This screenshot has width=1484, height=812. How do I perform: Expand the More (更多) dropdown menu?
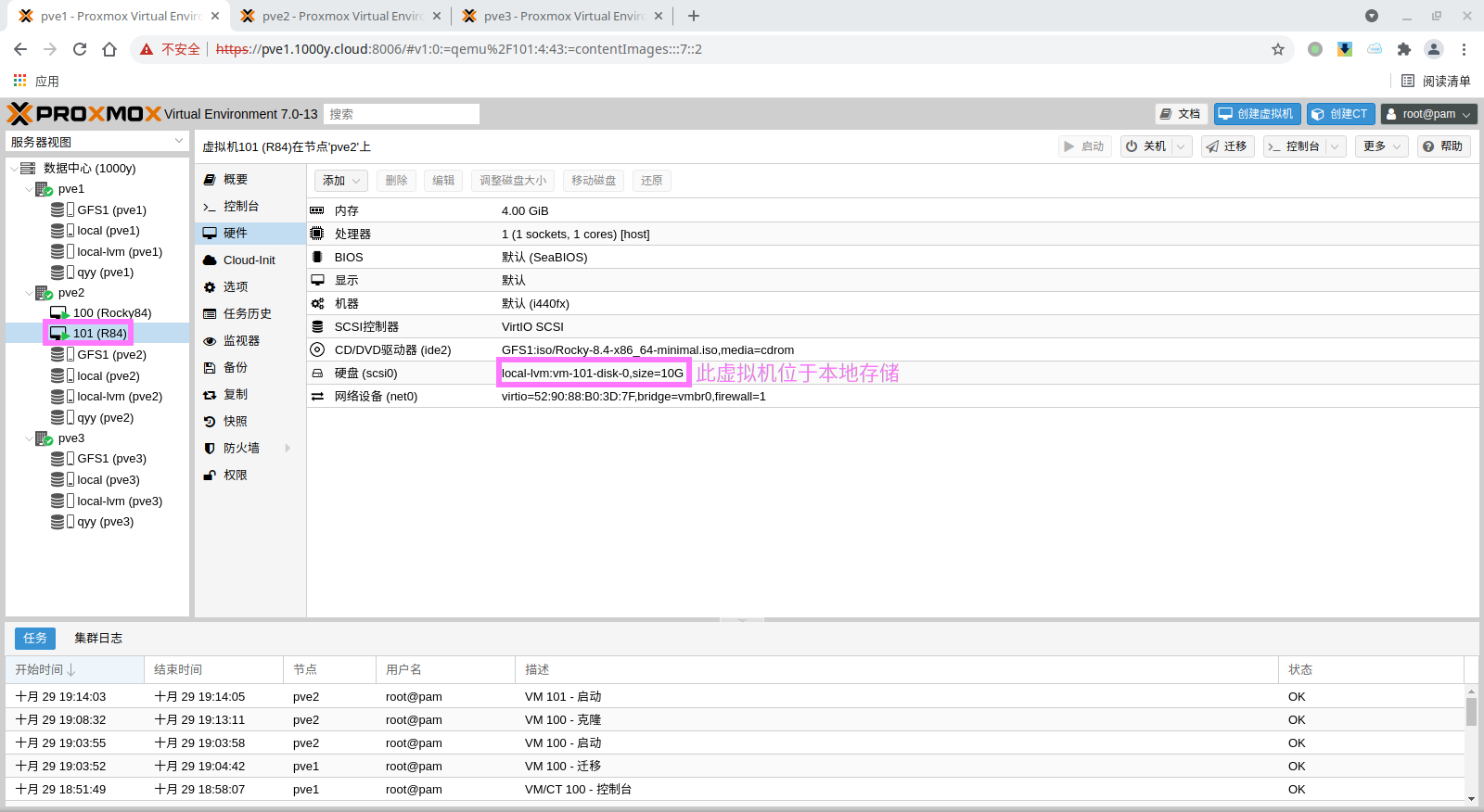[1381, 146]
